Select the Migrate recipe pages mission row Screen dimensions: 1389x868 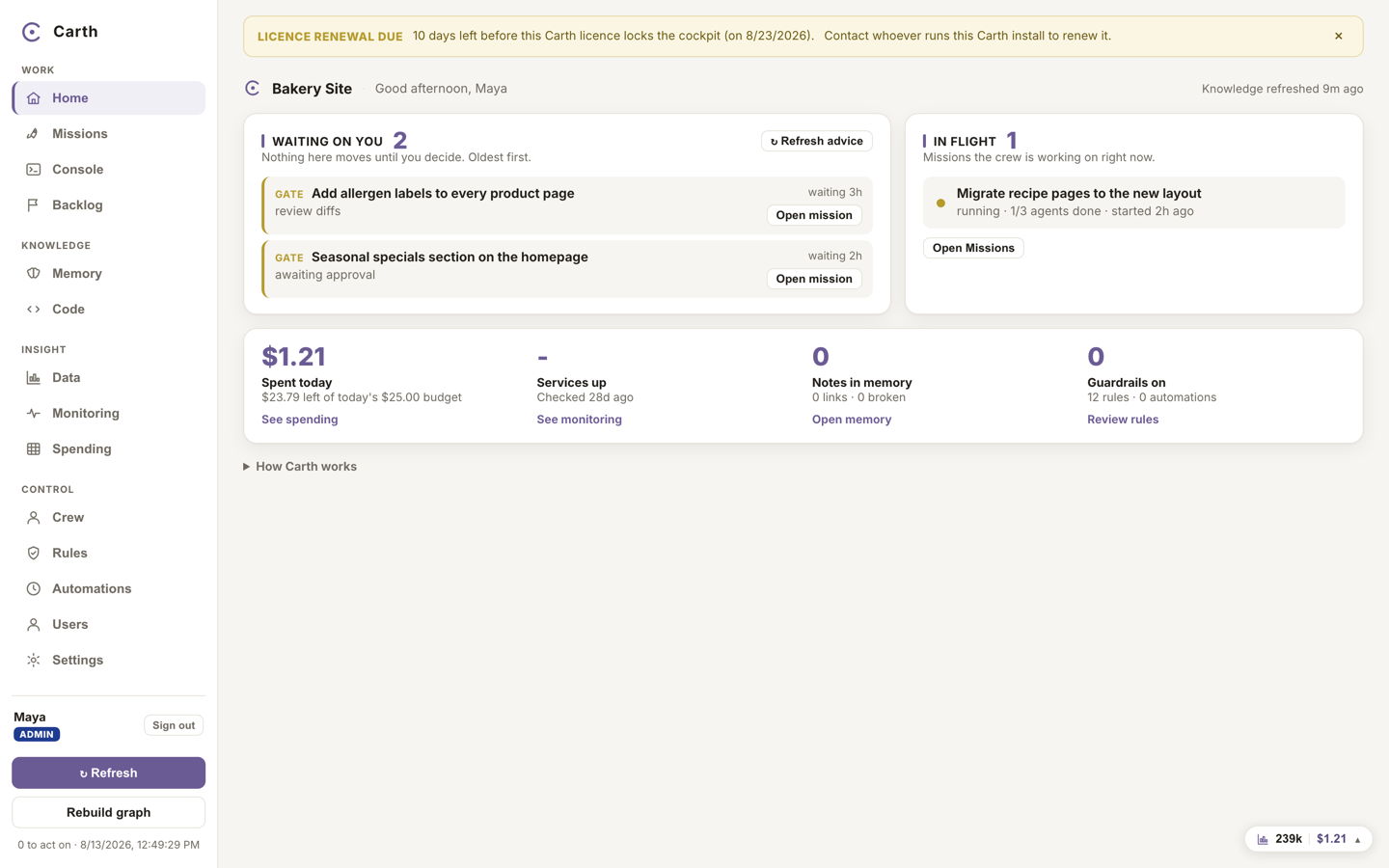1134,203
